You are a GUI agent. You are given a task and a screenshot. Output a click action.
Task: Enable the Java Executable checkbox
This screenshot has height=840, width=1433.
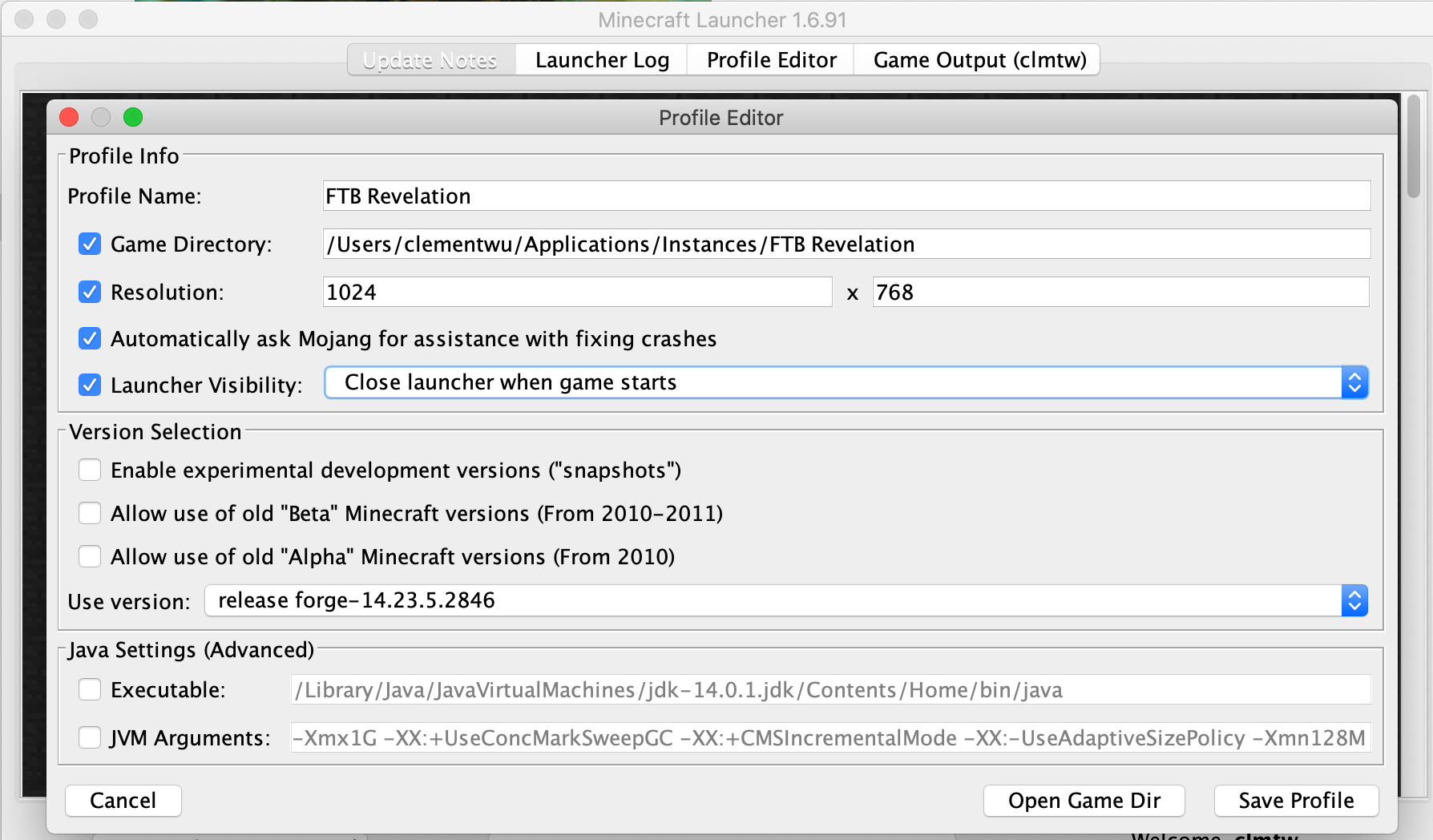[x=90, y=689]
